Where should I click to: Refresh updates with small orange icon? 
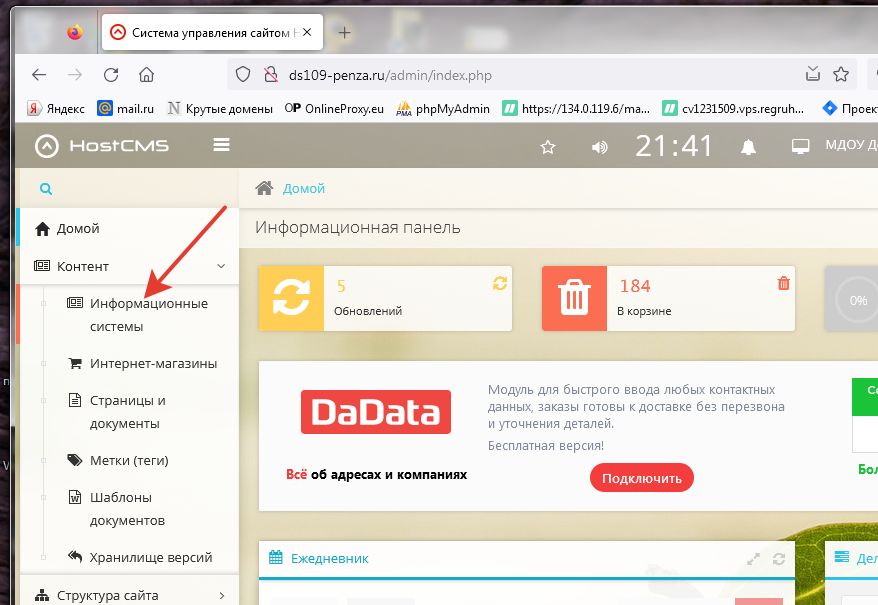point(500,283)
